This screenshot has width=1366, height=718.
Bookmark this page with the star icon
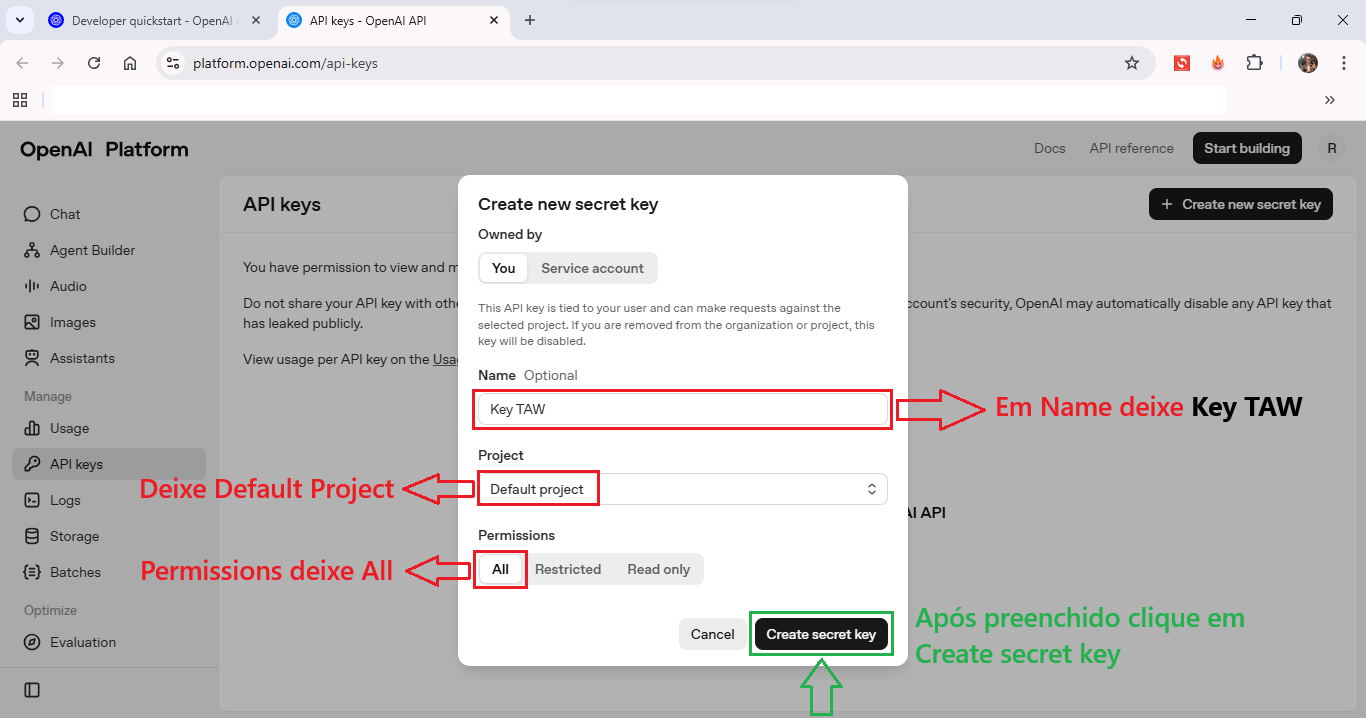(x=1132, y=63)
